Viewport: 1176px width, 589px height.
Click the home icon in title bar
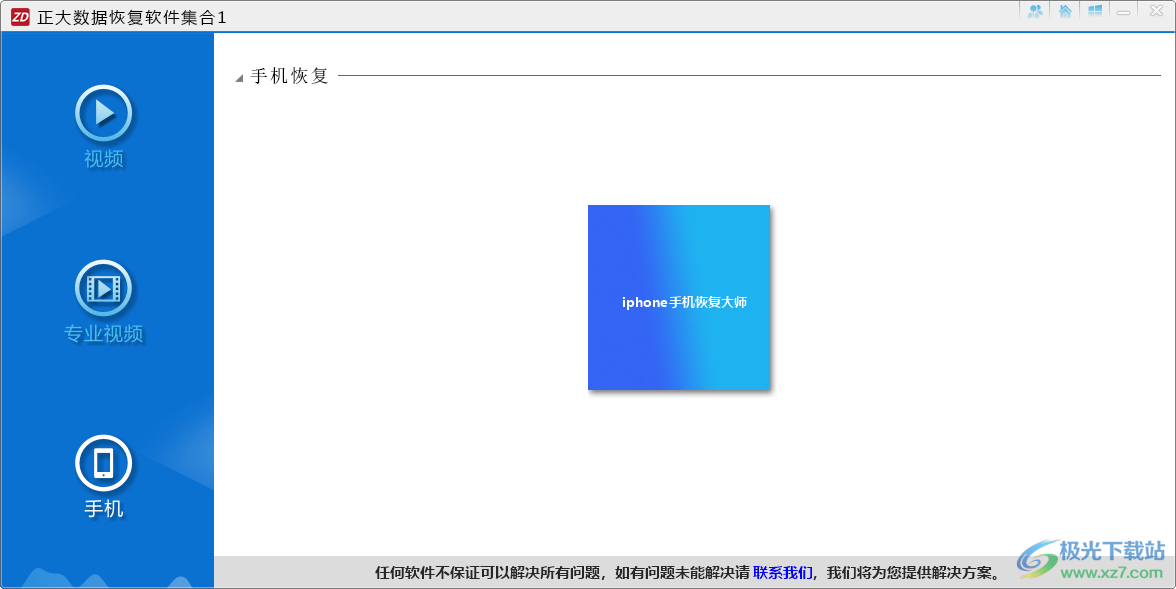click(x=1065, y=11)
